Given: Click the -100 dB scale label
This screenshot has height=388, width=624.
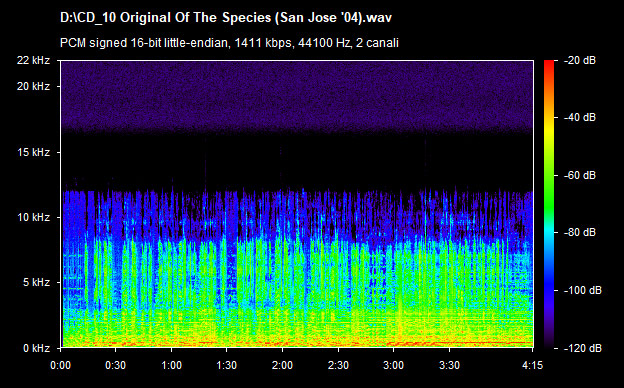Looking at the screenshot, I should tap(583, 290).
